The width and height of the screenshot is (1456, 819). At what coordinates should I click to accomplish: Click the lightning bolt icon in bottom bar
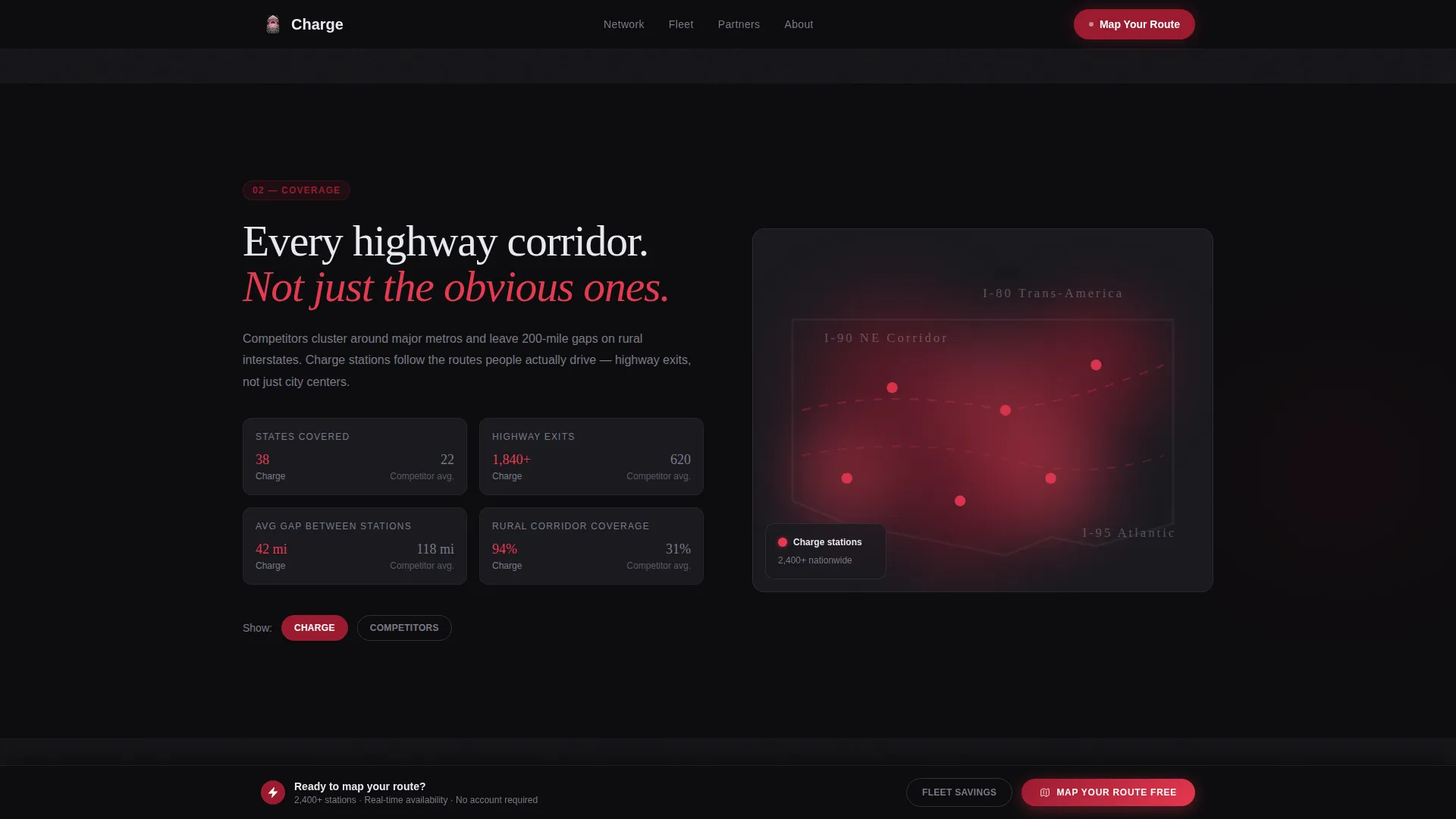pyautogui.click(x=273, y=792)
